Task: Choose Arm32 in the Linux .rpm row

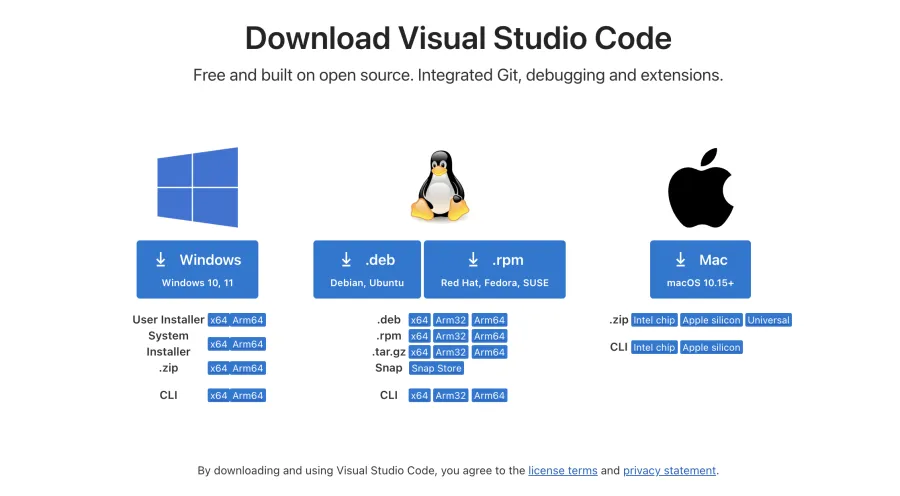Action: click(451, 336)
